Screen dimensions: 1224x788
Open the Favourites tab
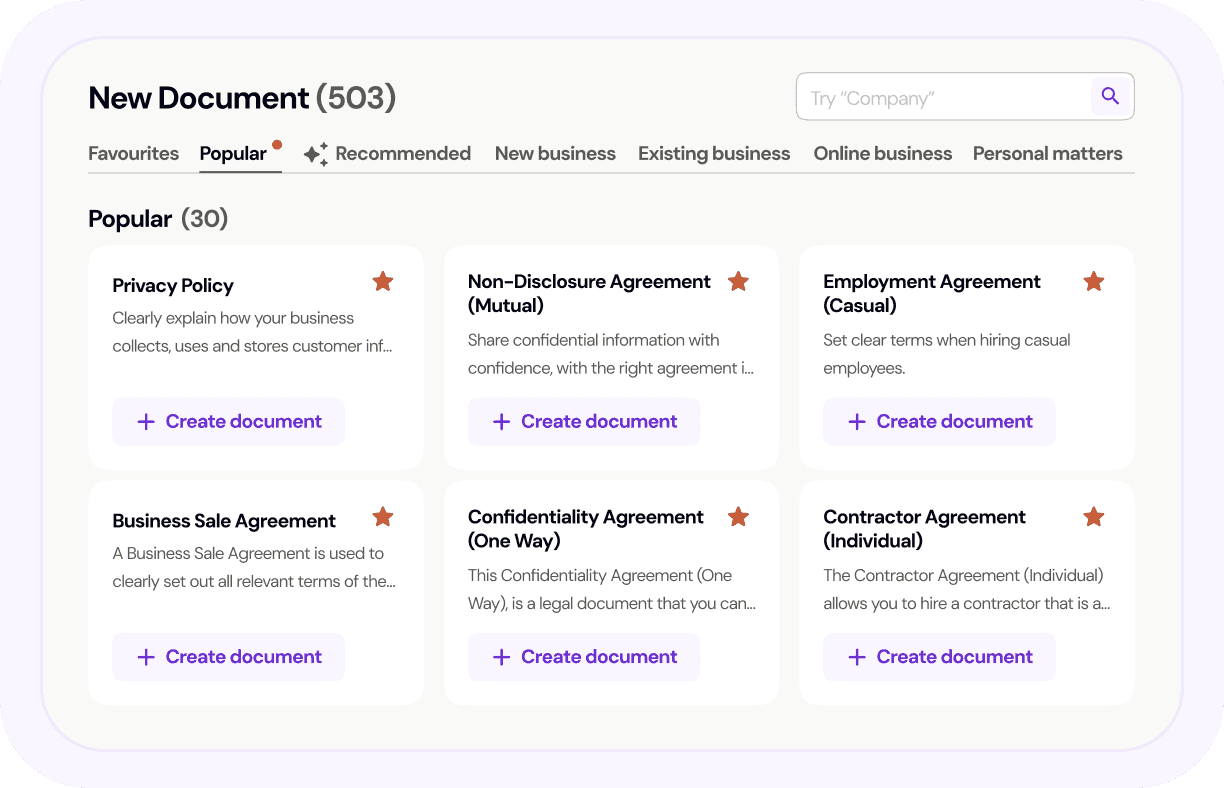click(133, 154)
